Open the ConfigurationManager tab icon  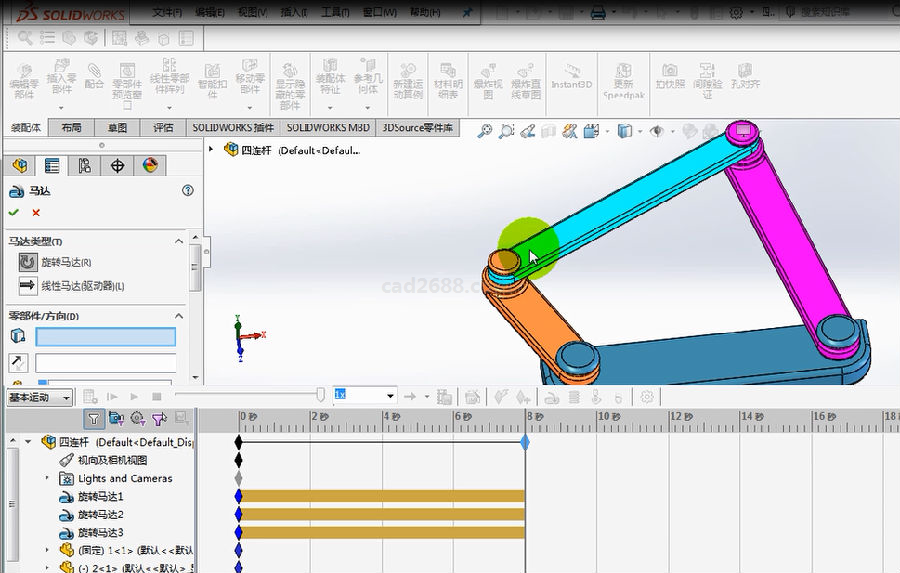click(85, 166)
